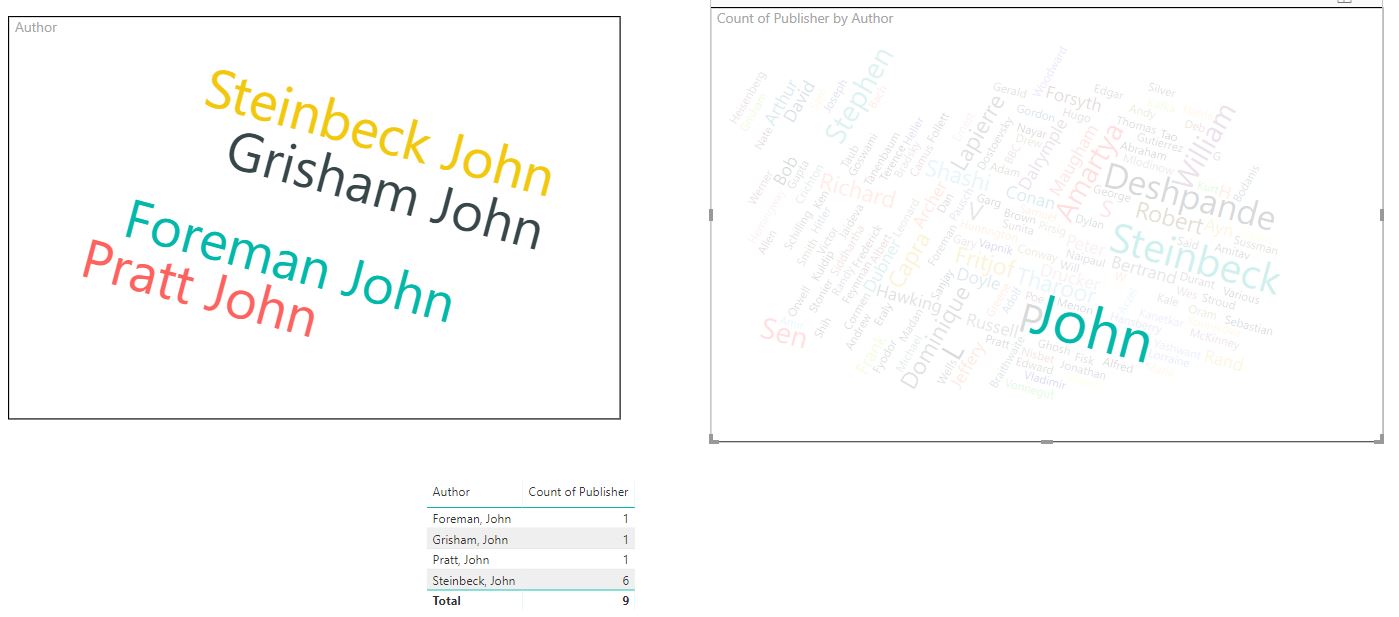Click the word 'Forsyth' in right word cloud
Viewport: 1399px width, 617px height.
click(1074, 100)
